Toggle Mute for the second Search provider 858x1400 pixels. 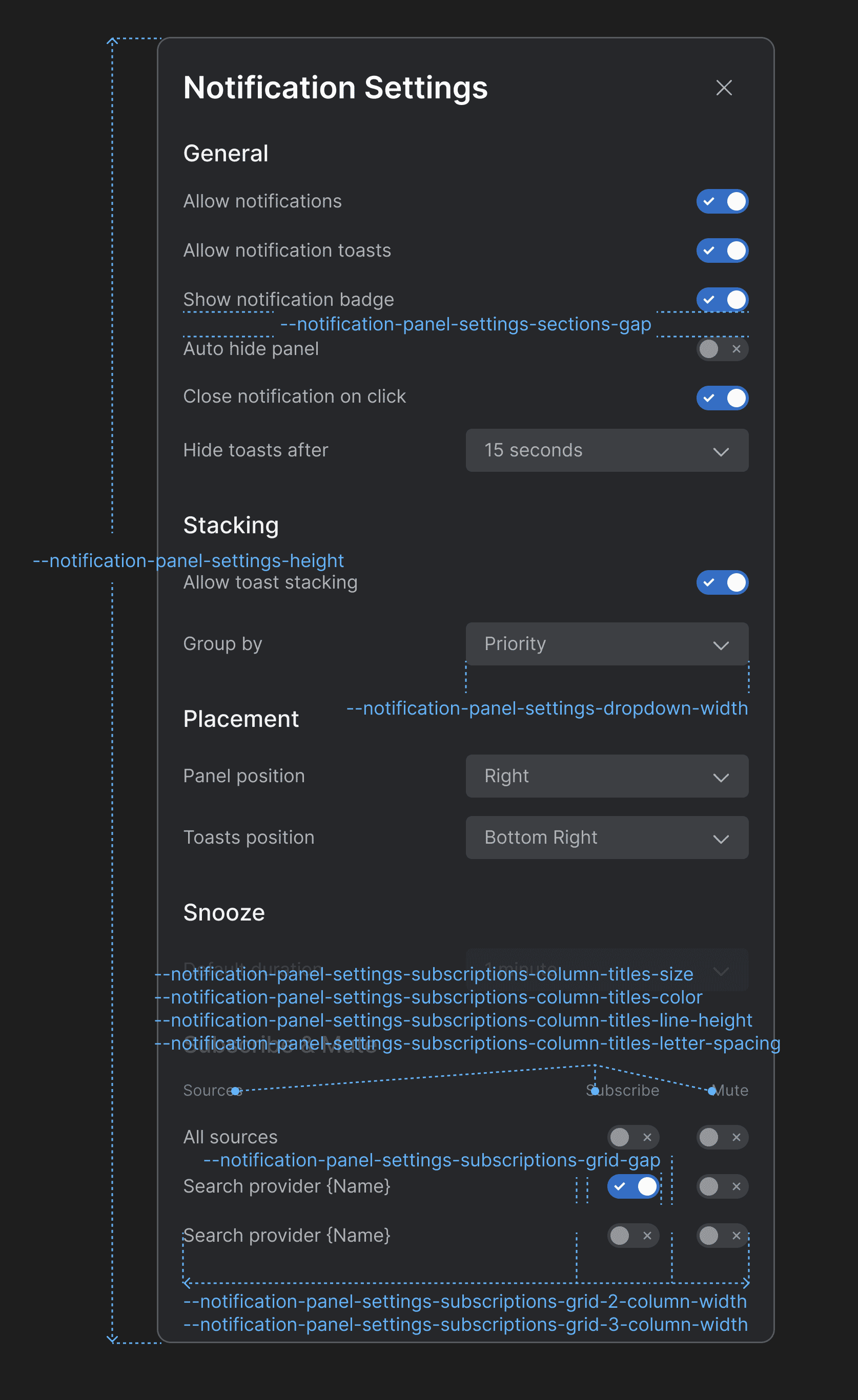722,1235
